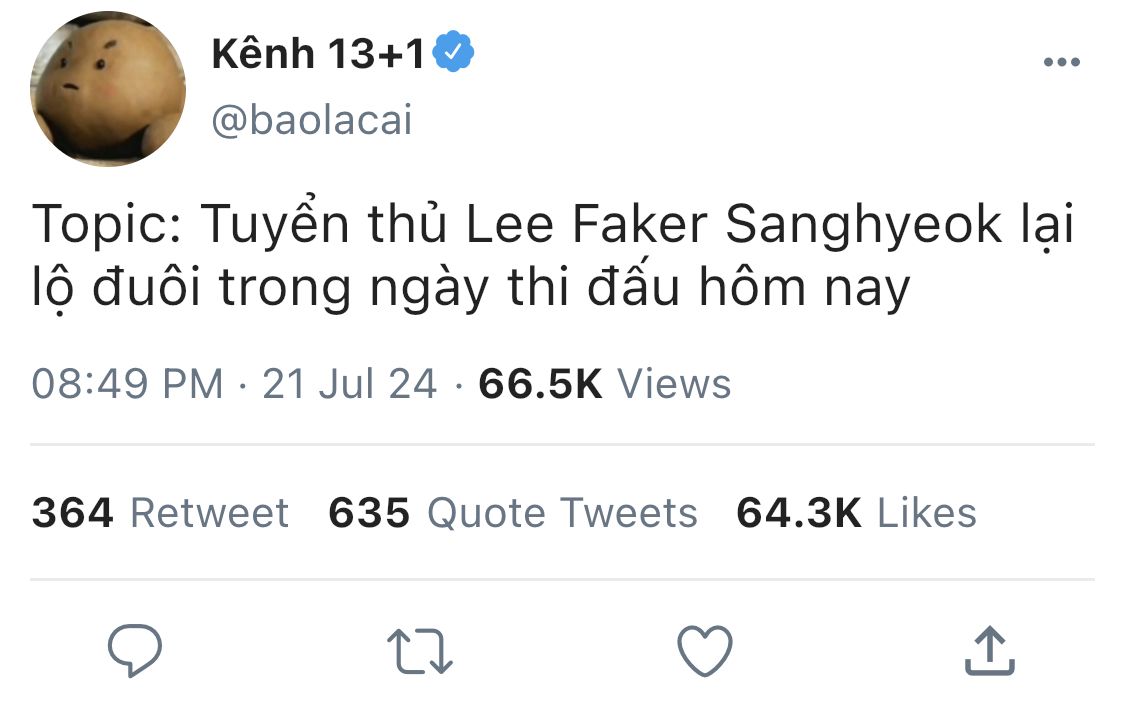Click the 08:49 PM timestamp

(128, 384)
